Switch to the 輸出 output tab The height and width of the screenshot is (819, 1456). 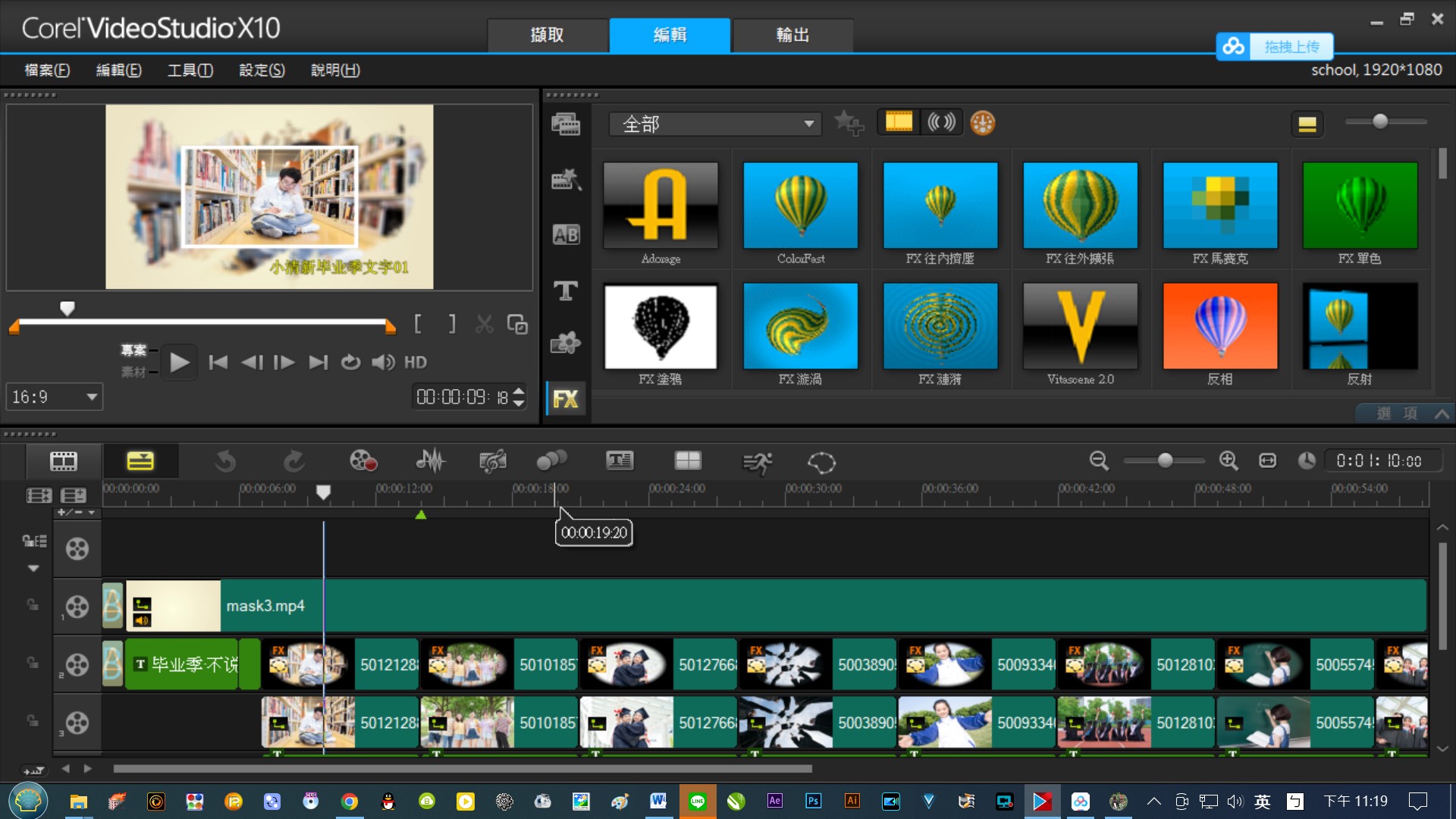click(x=792, y=35)
